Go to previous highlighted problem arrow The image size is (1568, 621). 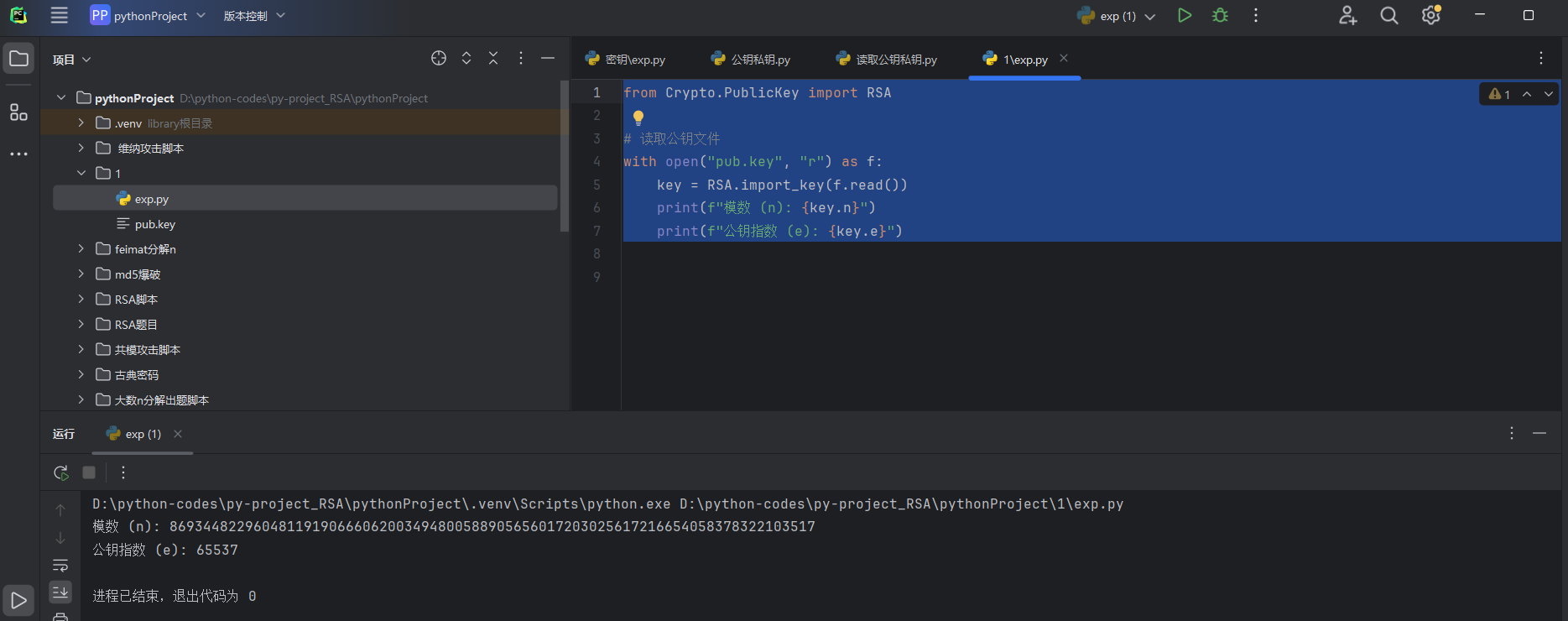(1527, 94)
